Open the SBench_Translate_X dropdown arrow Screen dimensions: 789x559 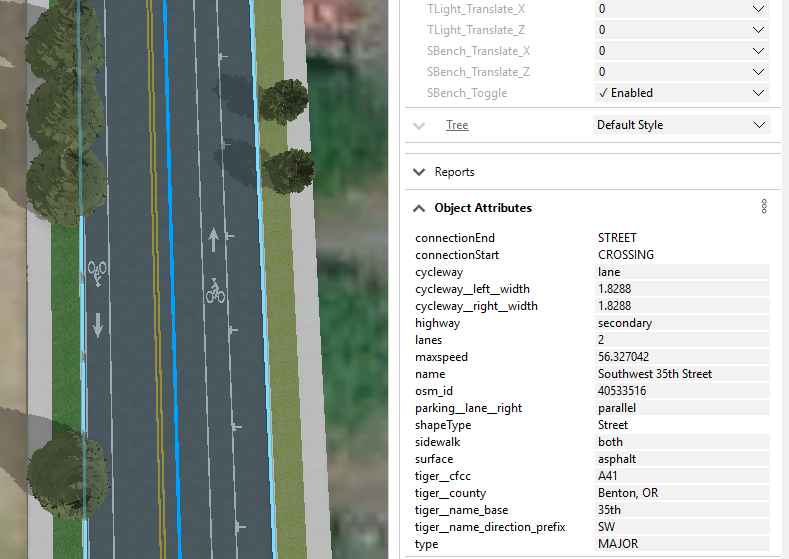coord(758,51)
